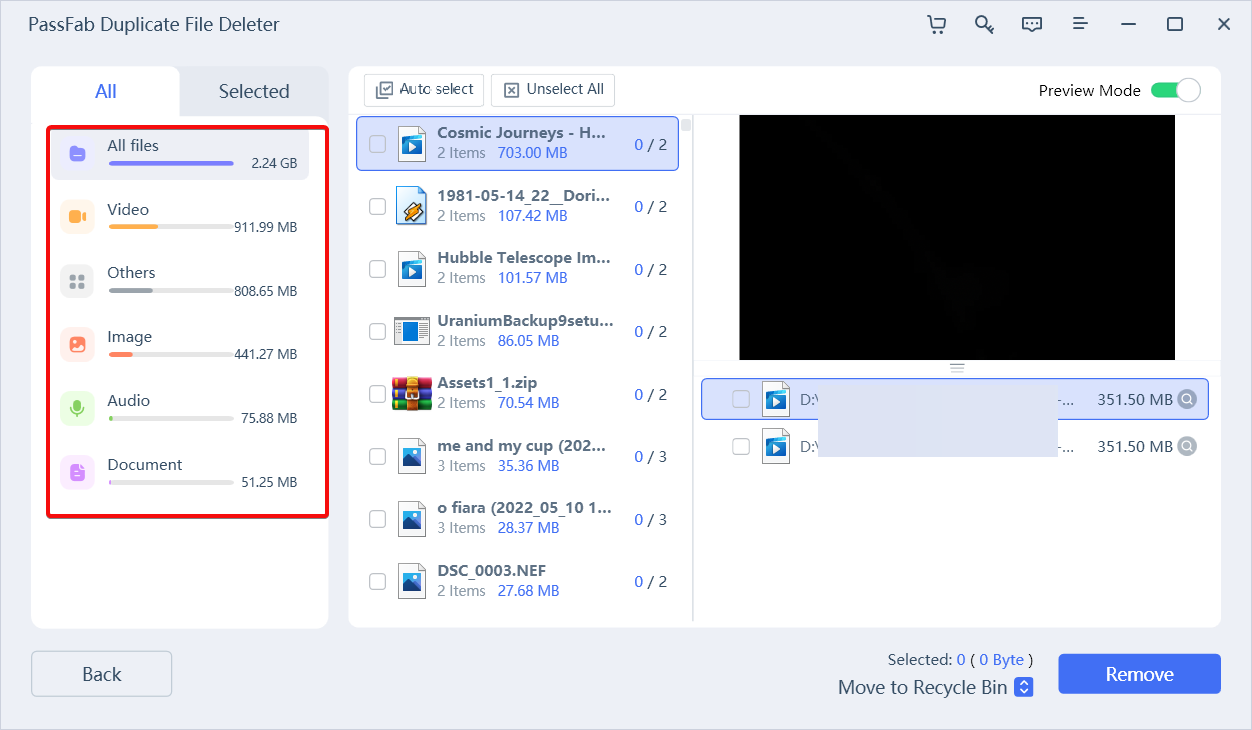Click the "Selected: 0 ( 0 Byte )" summary text
1252x730 pixels.
click(960, 660)
